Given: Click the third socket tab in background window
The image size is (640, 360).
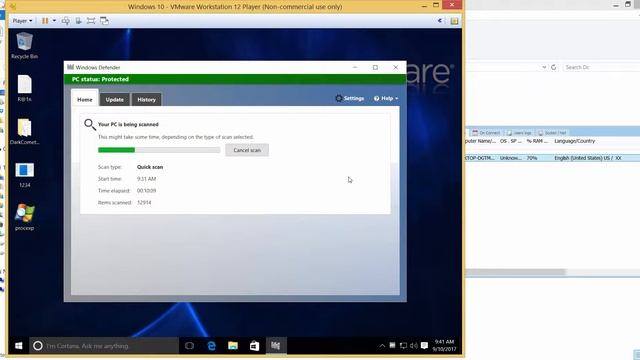Looking at the screenshot, I should pyautogui.click(x=552, y=133).
